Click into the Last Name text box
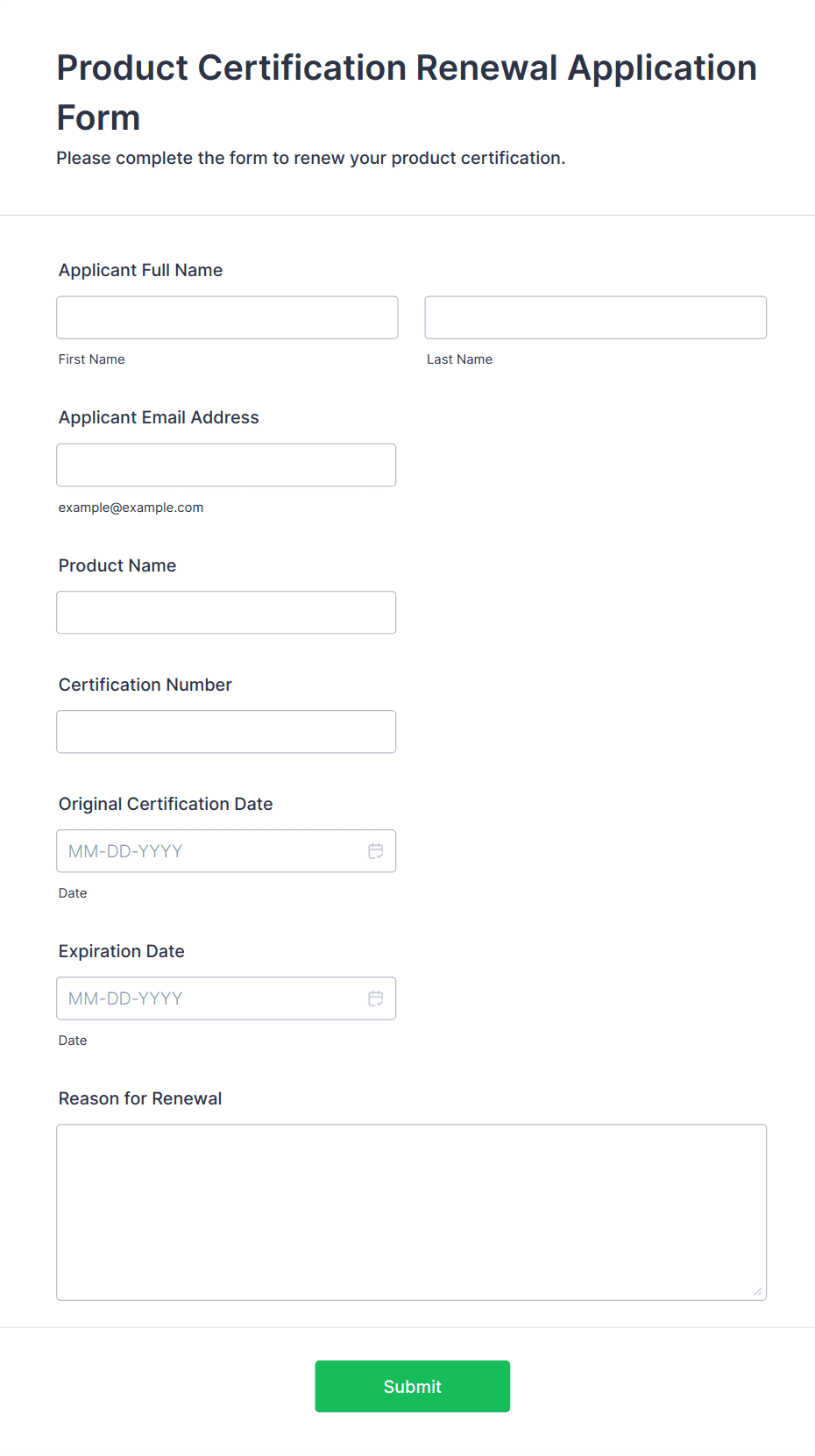The height and width of the screenshot is (1456, 815). point(595,317)
